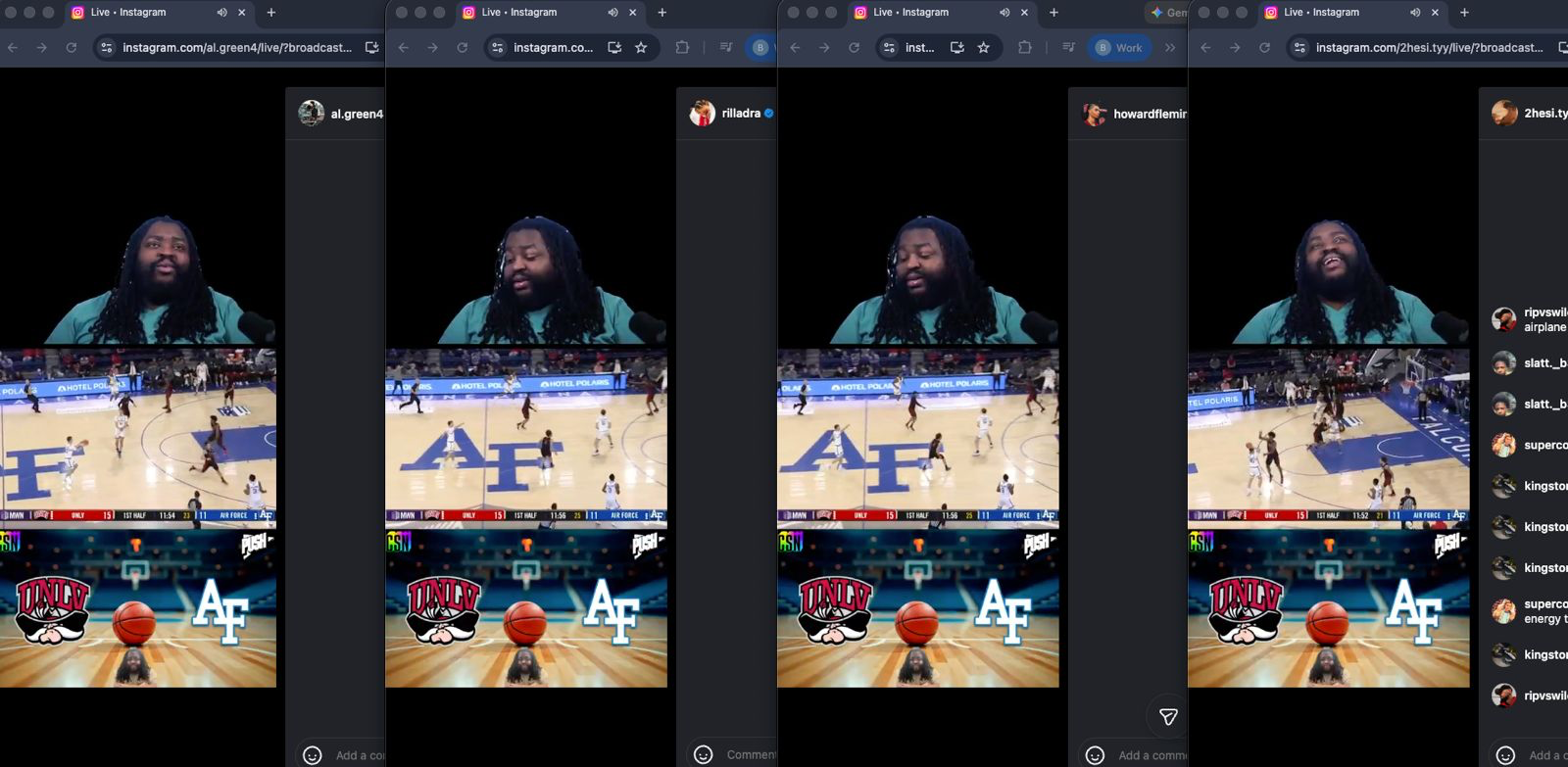Focus comment field in 2hesi.tyy window
This screenshot has height=767, width=1568.
click(1548, 755)
